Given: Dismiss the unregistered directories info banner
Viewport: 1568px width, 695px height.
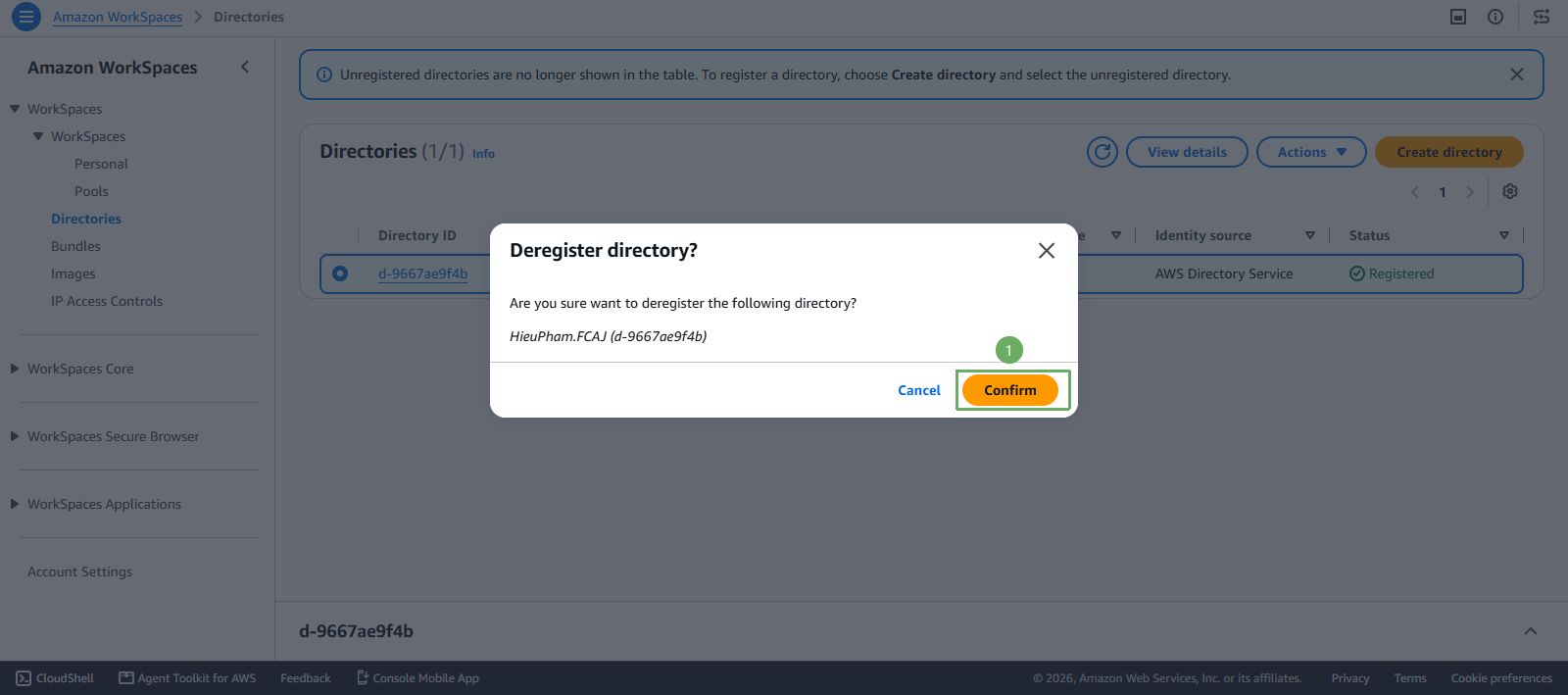Looking at the screenshot, I should [1517, 74].
